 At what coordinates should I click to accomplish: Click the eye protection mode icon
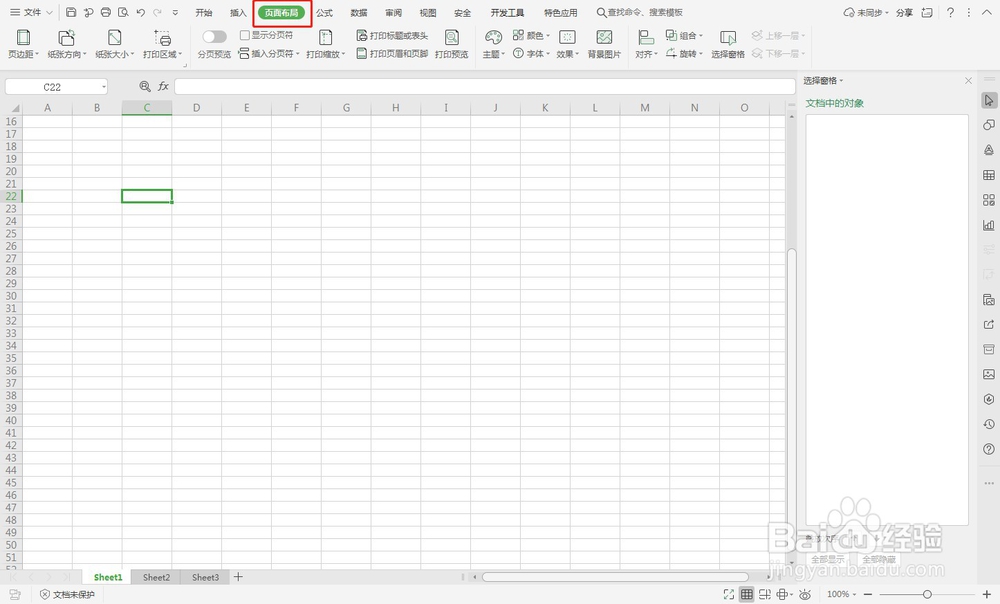click(805, 594)
